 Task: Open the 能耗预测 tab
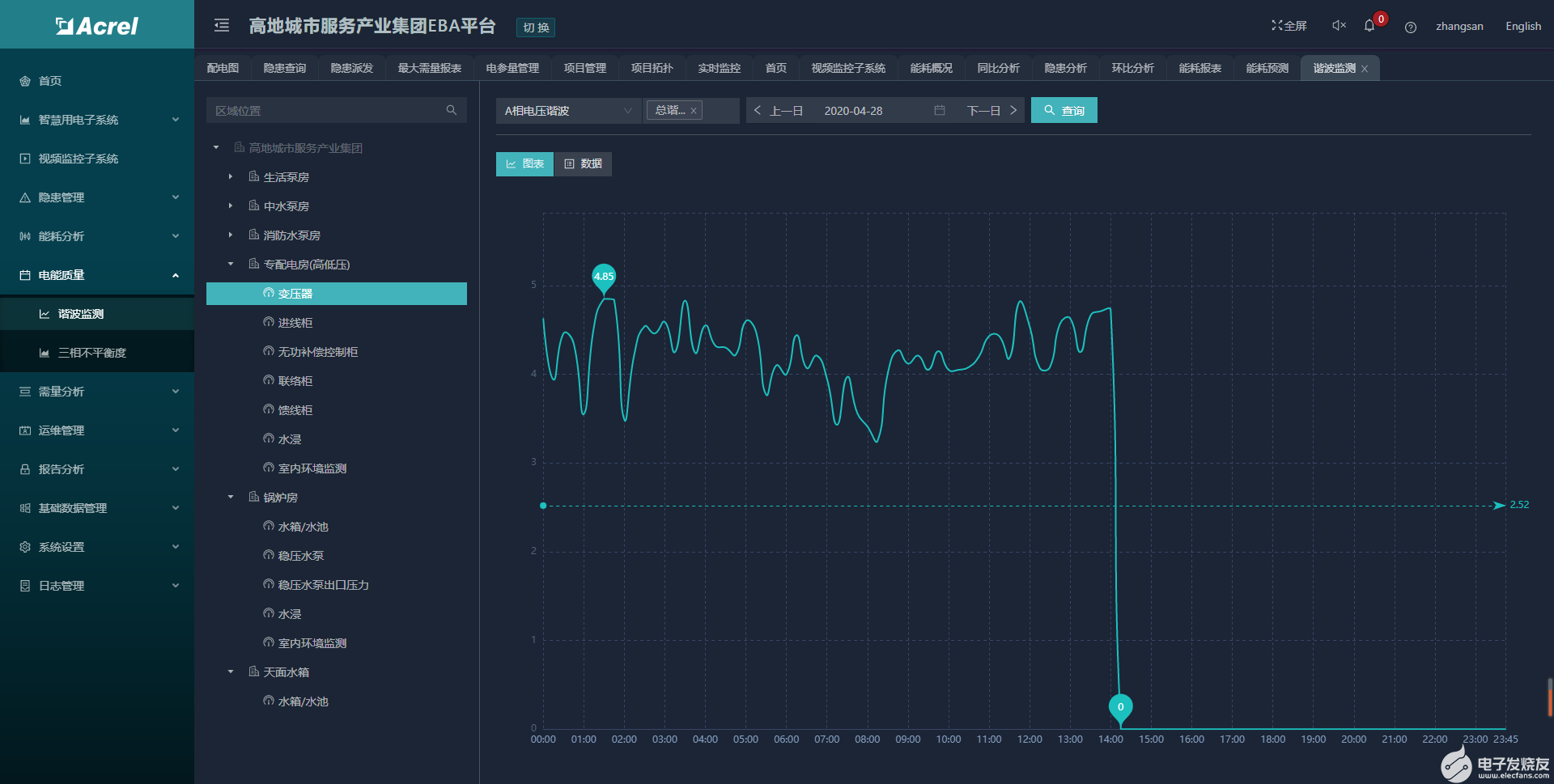(1267, 69)
